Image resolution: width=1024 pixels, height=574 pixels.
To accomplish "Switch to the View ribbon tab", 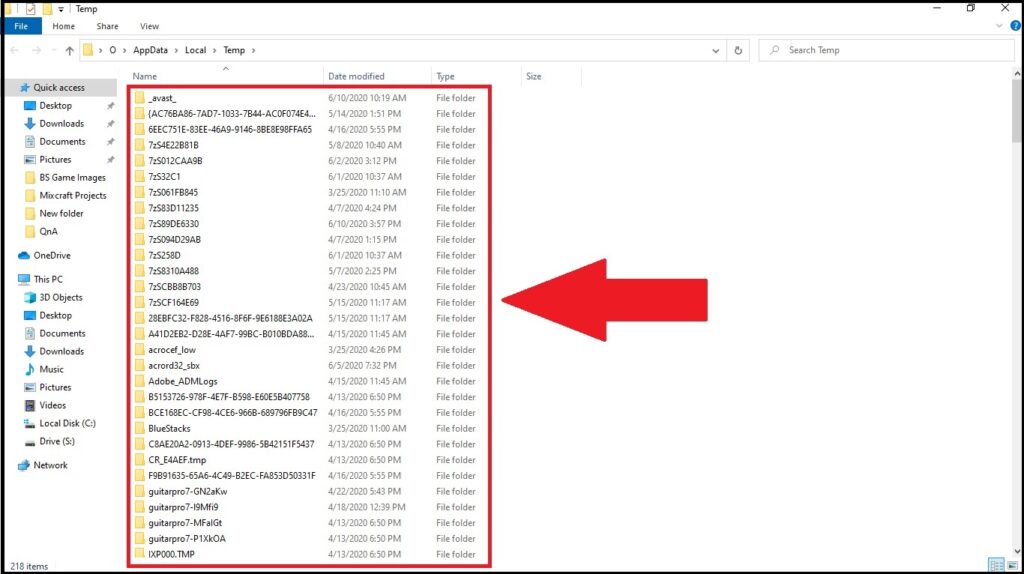I will pos(149,27).
